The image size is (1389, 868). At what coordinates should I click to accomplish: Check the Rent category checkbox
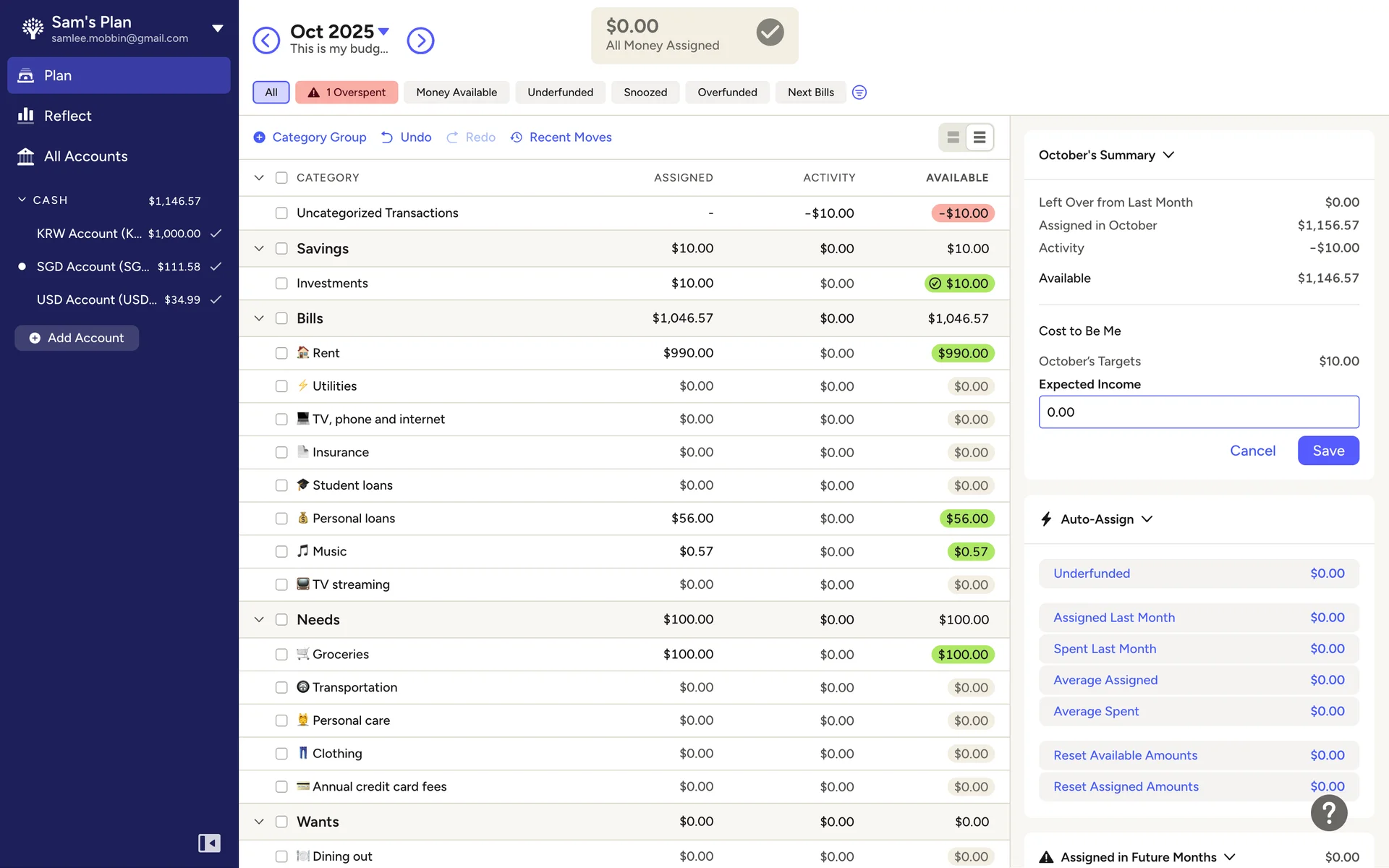[281, 353]
